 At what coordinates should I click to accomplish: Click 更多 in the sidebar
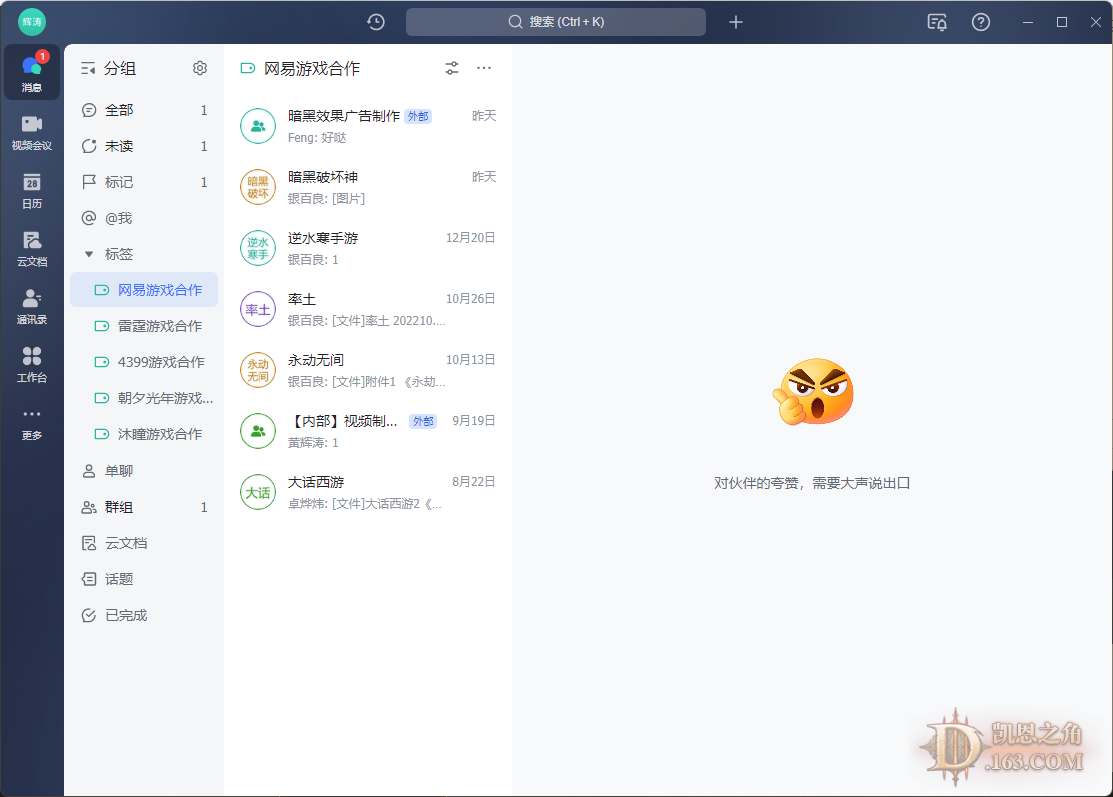32,423
